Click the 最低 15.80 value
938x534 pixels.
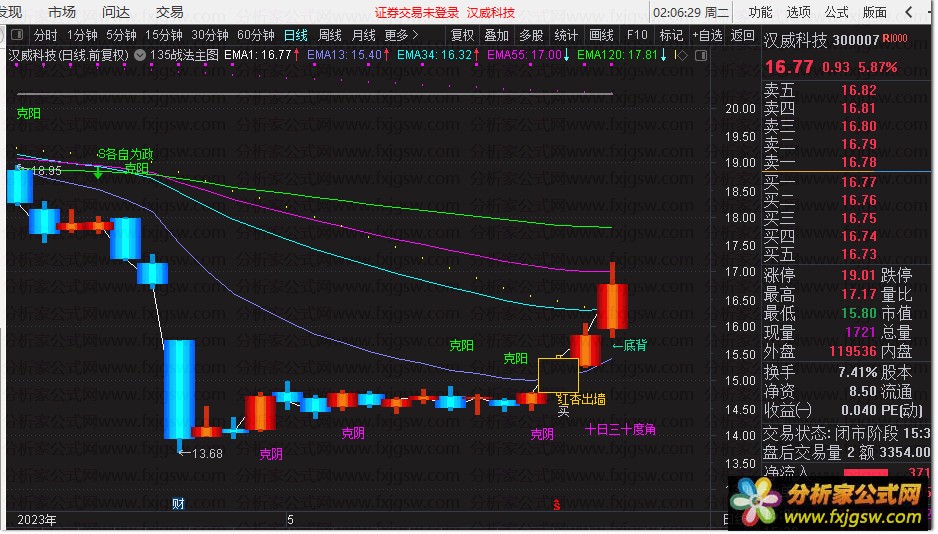[858, 313]
